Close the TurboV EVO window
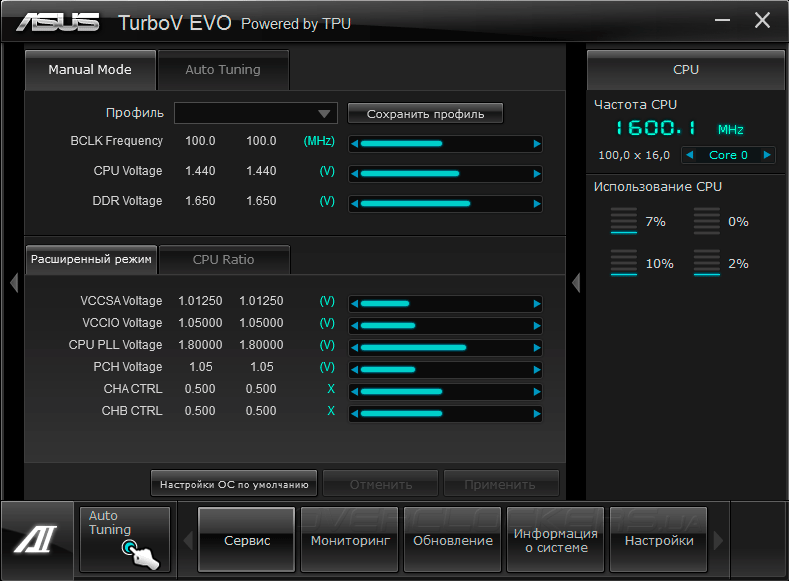 coord(762,20)
